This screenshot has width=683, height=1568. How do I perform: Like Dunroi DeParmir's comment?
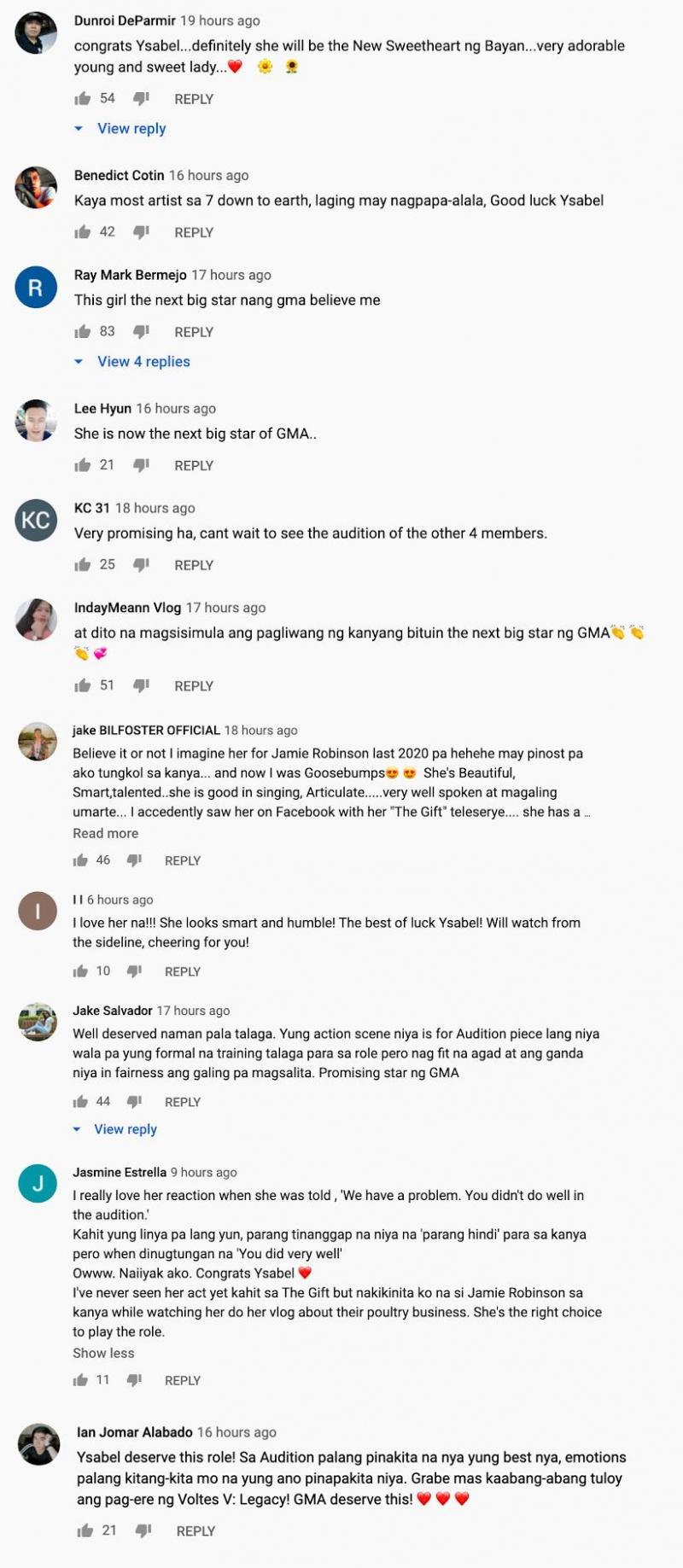tap(83, 99)
